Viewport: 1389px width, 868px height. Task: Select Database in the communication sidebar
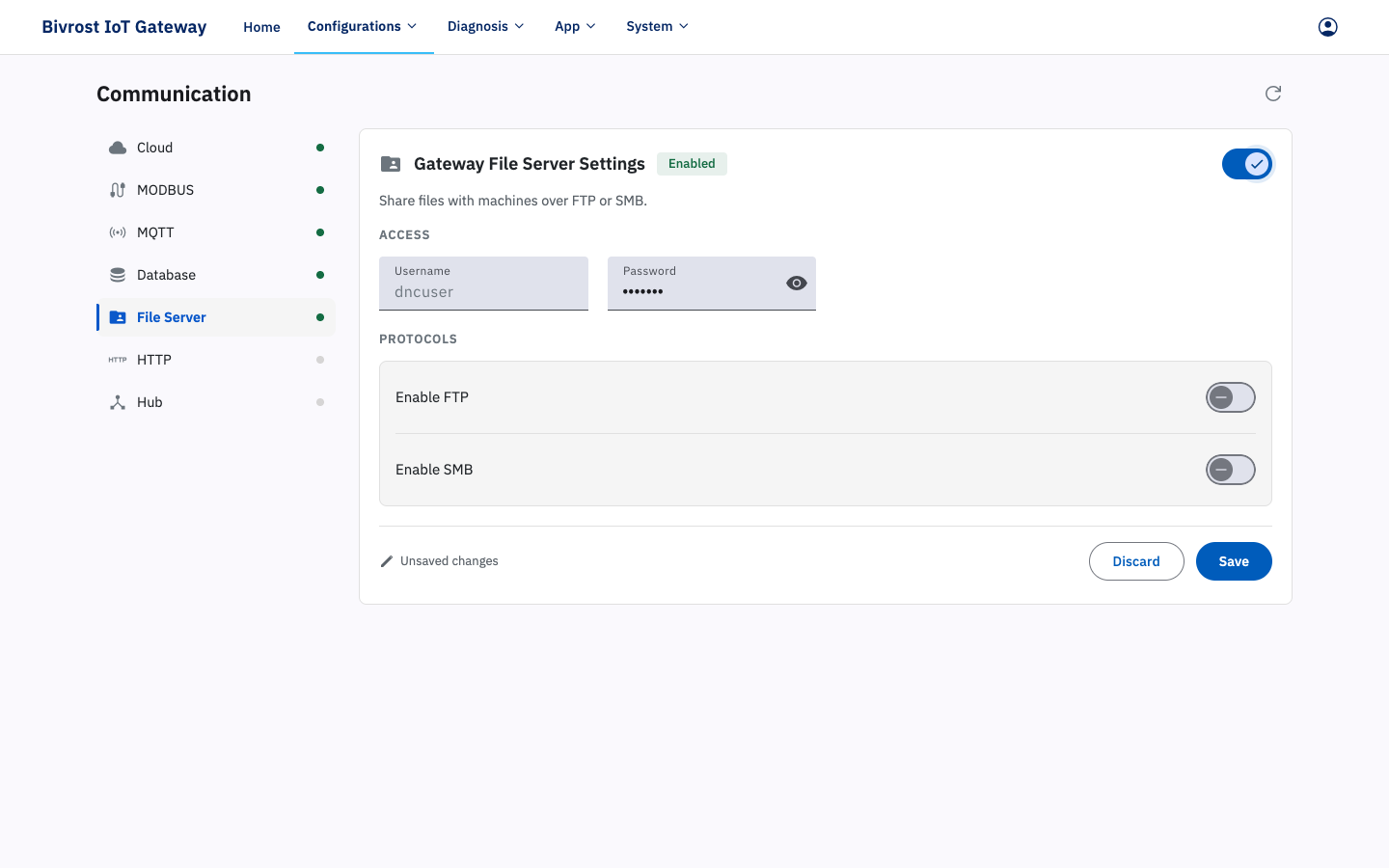pyautogui.click(x=216, y=275)
